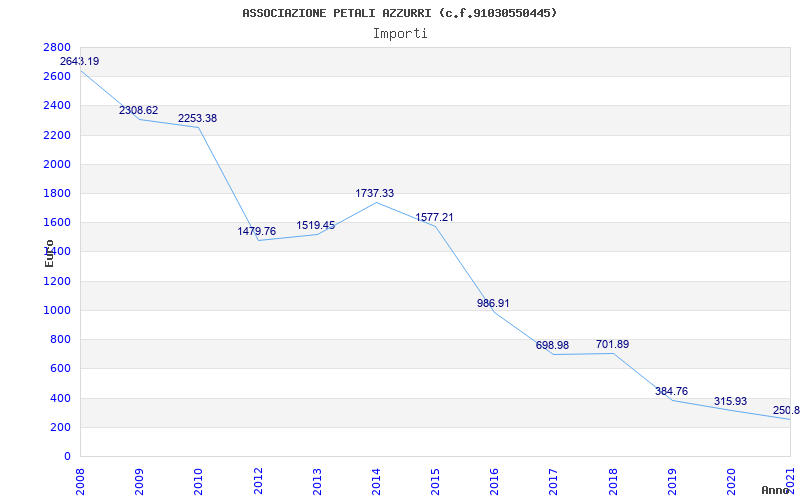Viewport: 800px width, 500px height.
Task: Select the 1479.76 data label
Action: tap(257, 231)
